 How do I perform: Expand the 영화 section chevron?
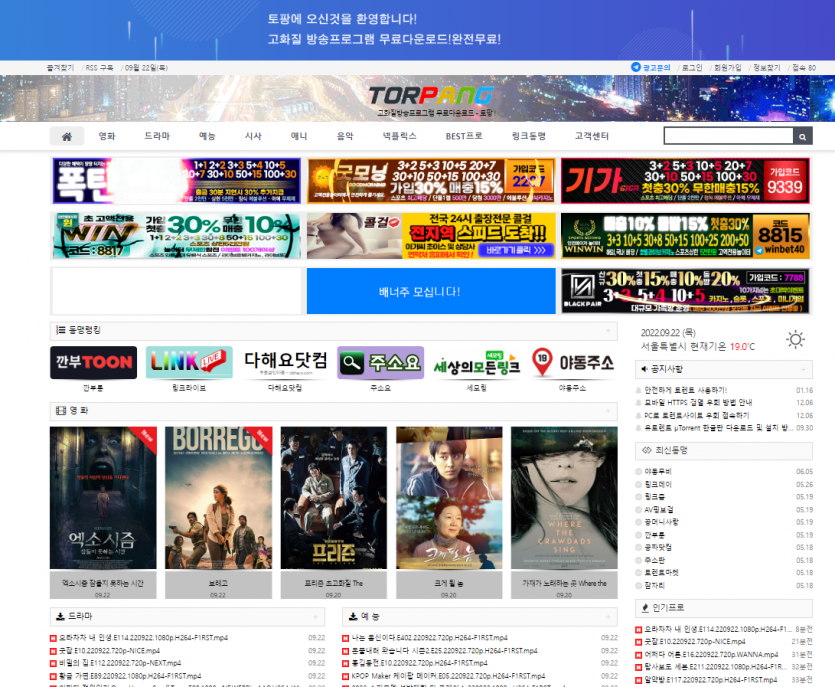click(609, 410)
